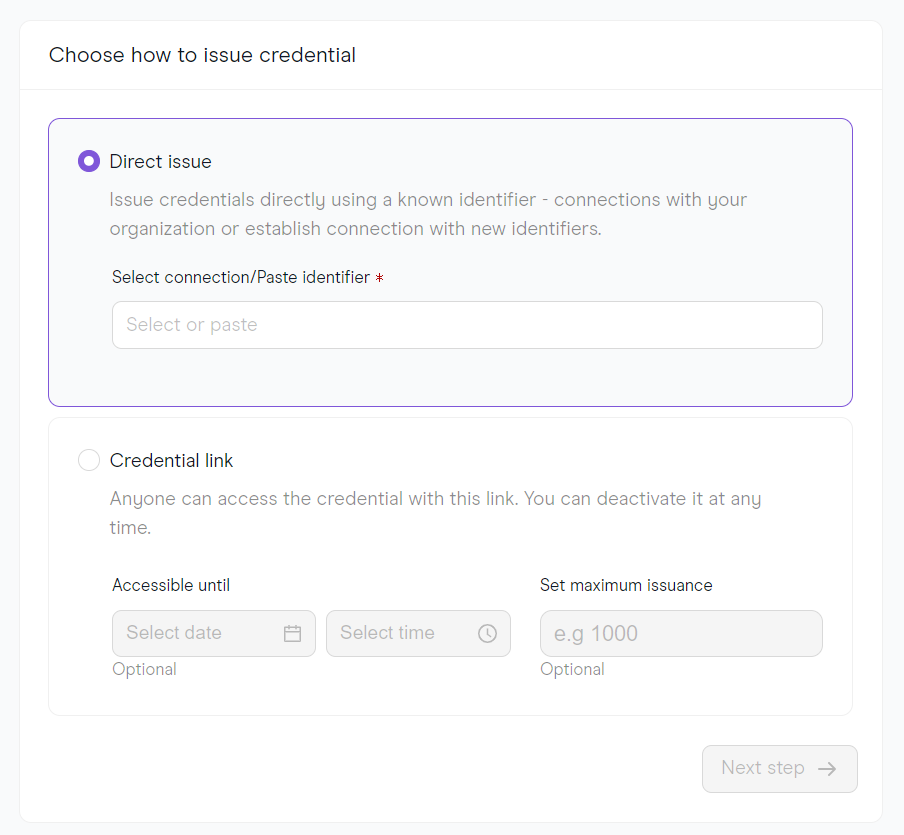Click the arrow icon on Next step

(827, 769)
